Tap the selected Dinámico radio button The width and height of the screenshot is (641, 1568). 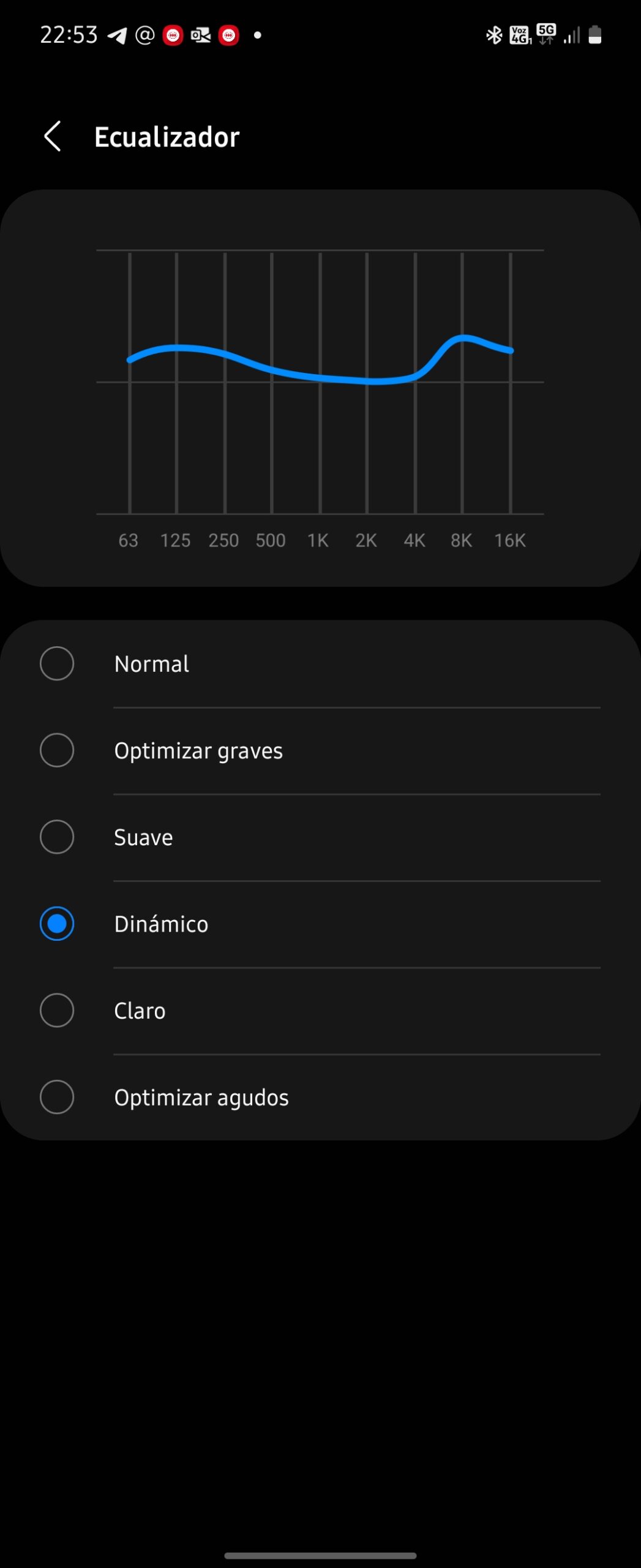57,924
